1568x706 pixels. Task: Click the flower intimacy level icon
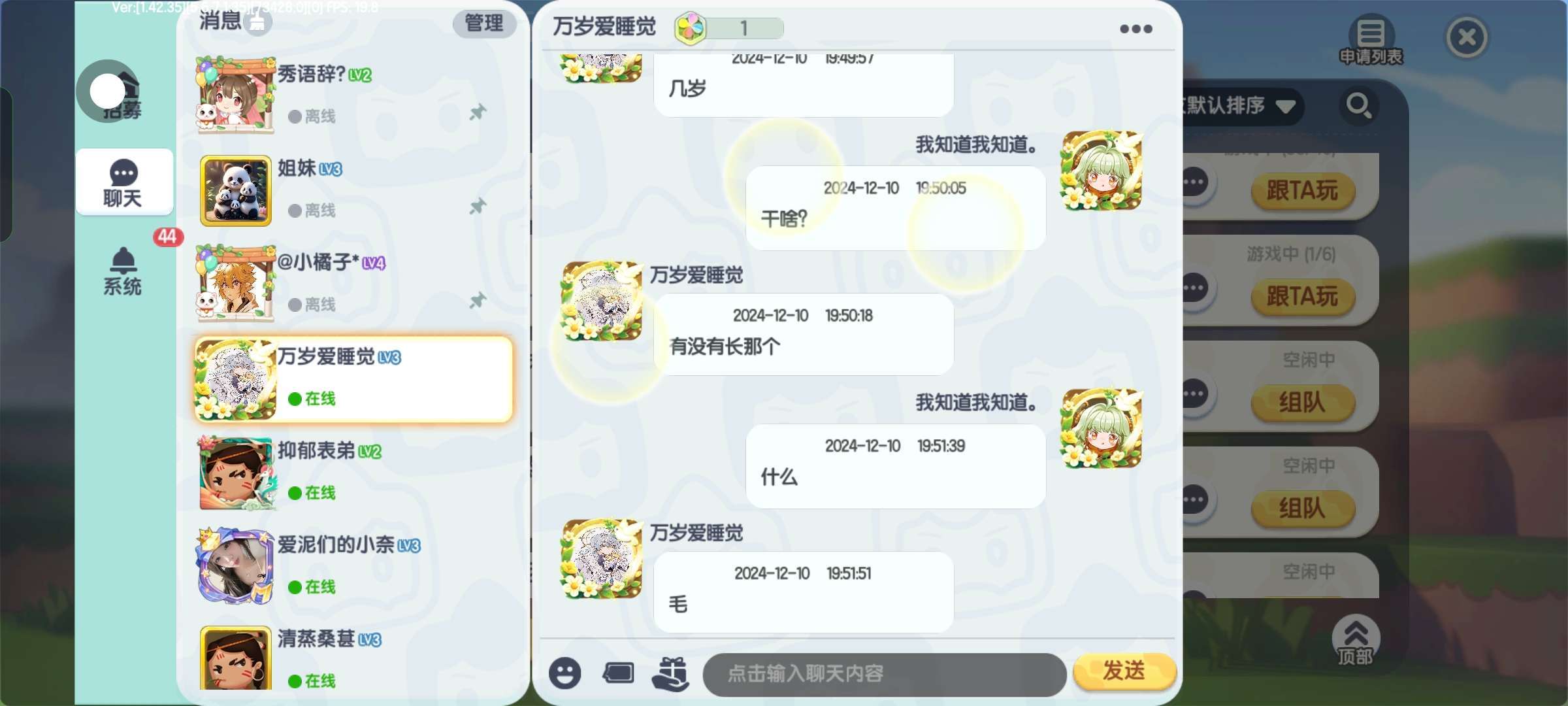tap(691, 28)
